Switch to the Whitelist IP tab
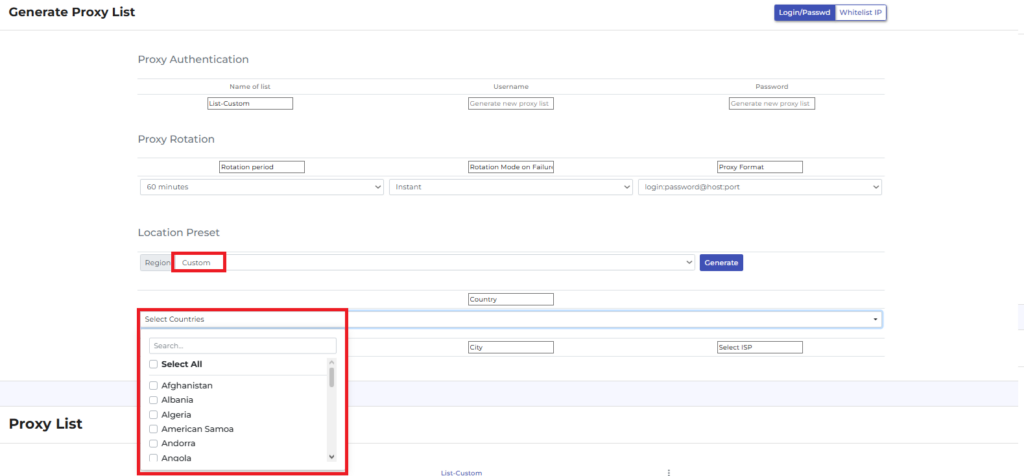The image size is (1024, 476). pos(861,13)
